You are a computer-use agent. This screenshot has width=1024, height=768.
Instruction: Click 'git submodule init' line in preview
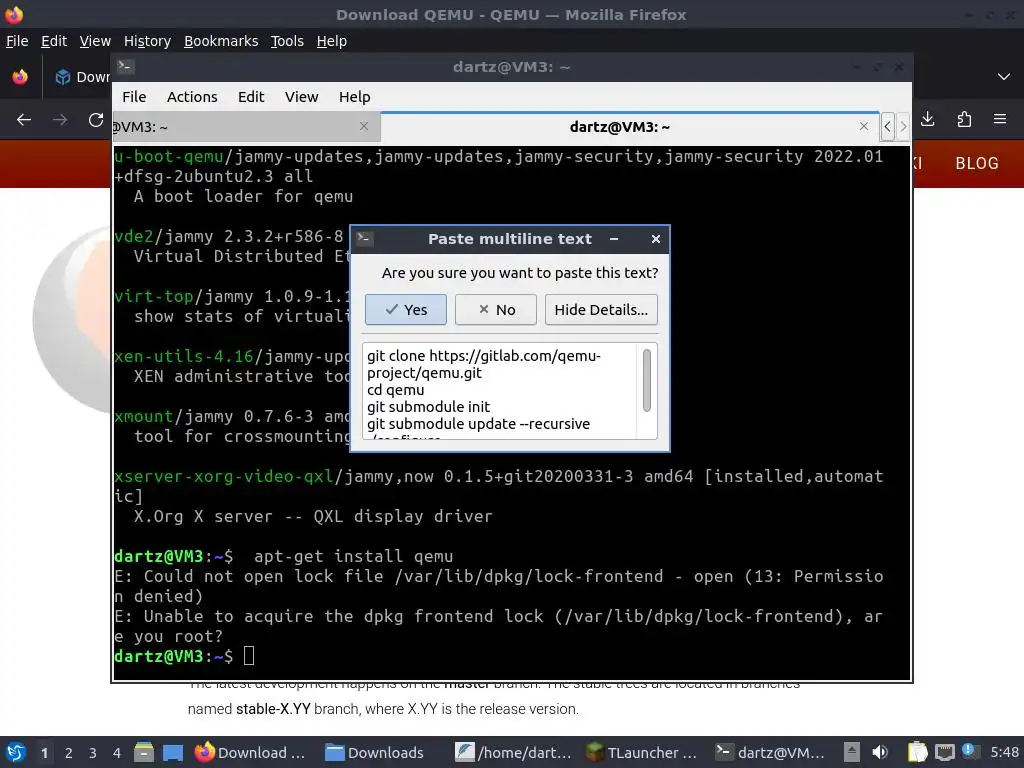pyautogui.click(x=428, y=407)
